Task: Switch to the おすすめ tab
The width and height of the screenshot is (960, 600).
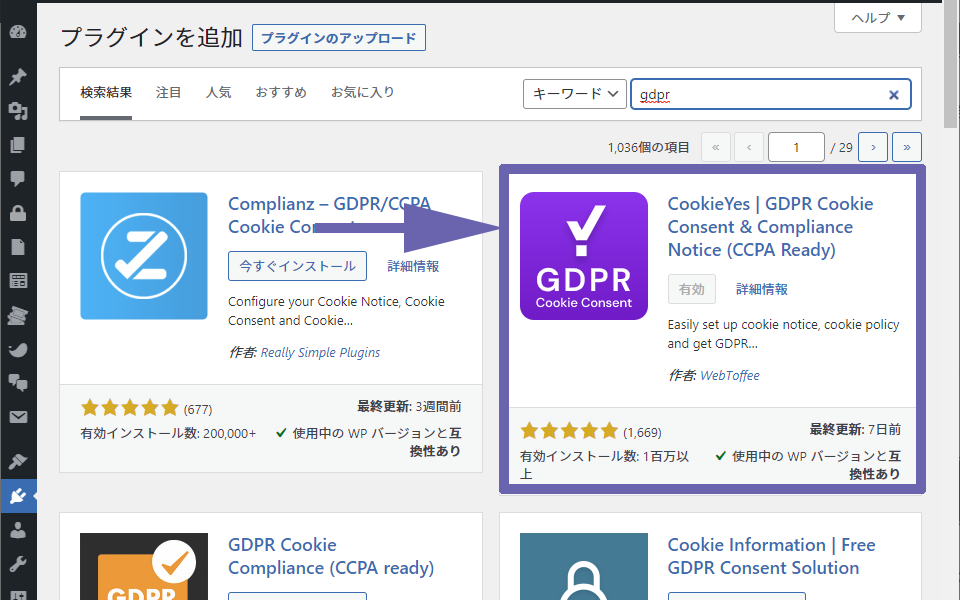Action: coord(281,92)
